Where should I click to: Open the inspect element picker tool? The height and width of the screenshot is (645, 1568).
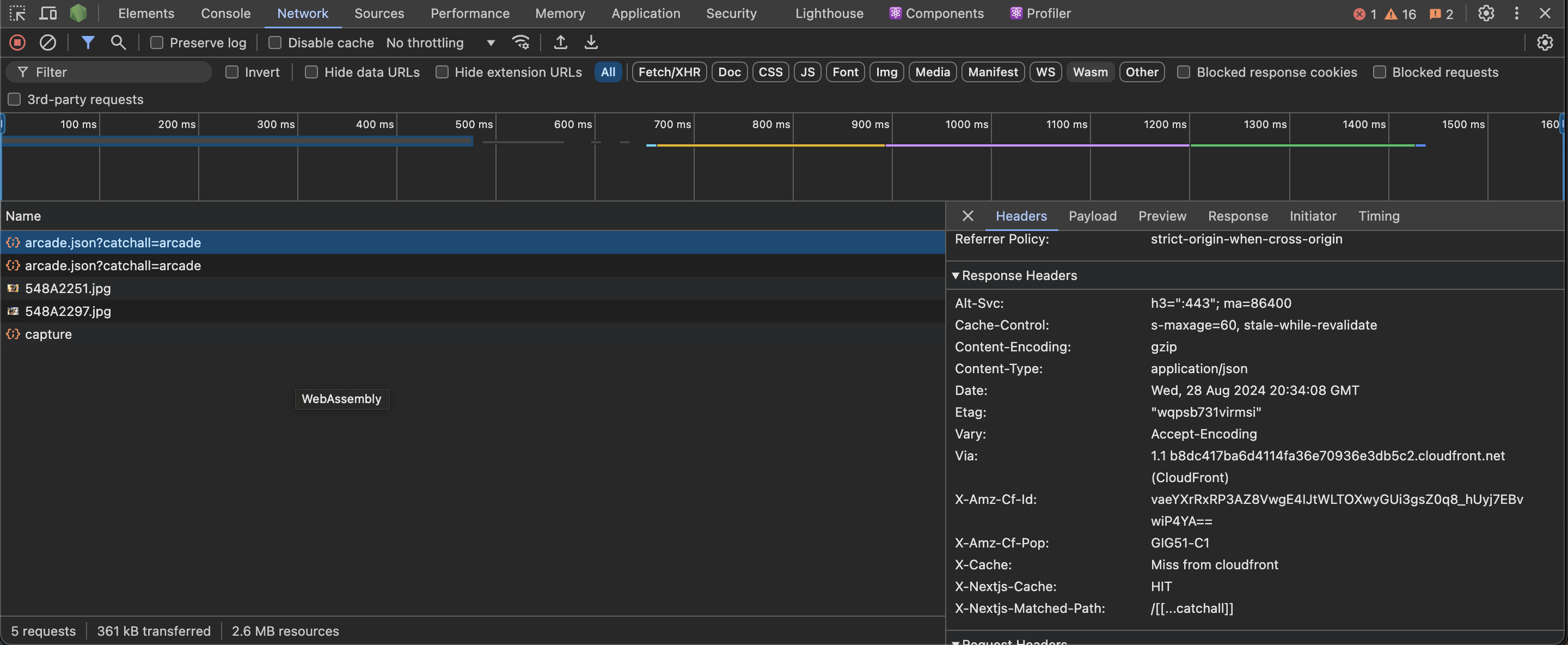17,14
